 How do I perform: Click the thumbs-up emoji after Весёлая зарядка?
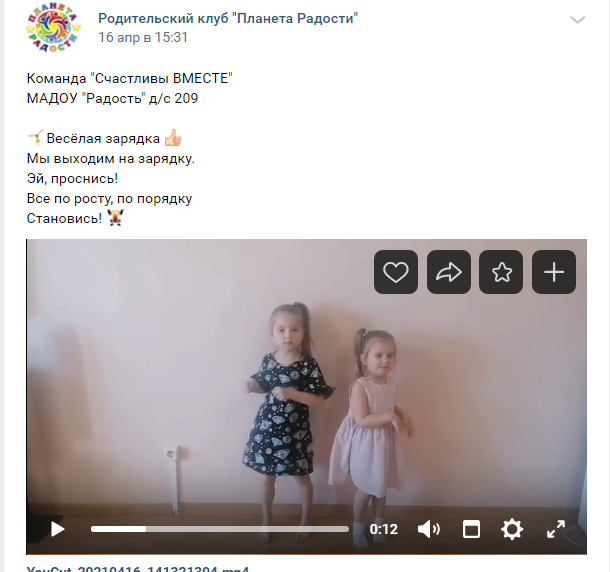pos(173,138)
